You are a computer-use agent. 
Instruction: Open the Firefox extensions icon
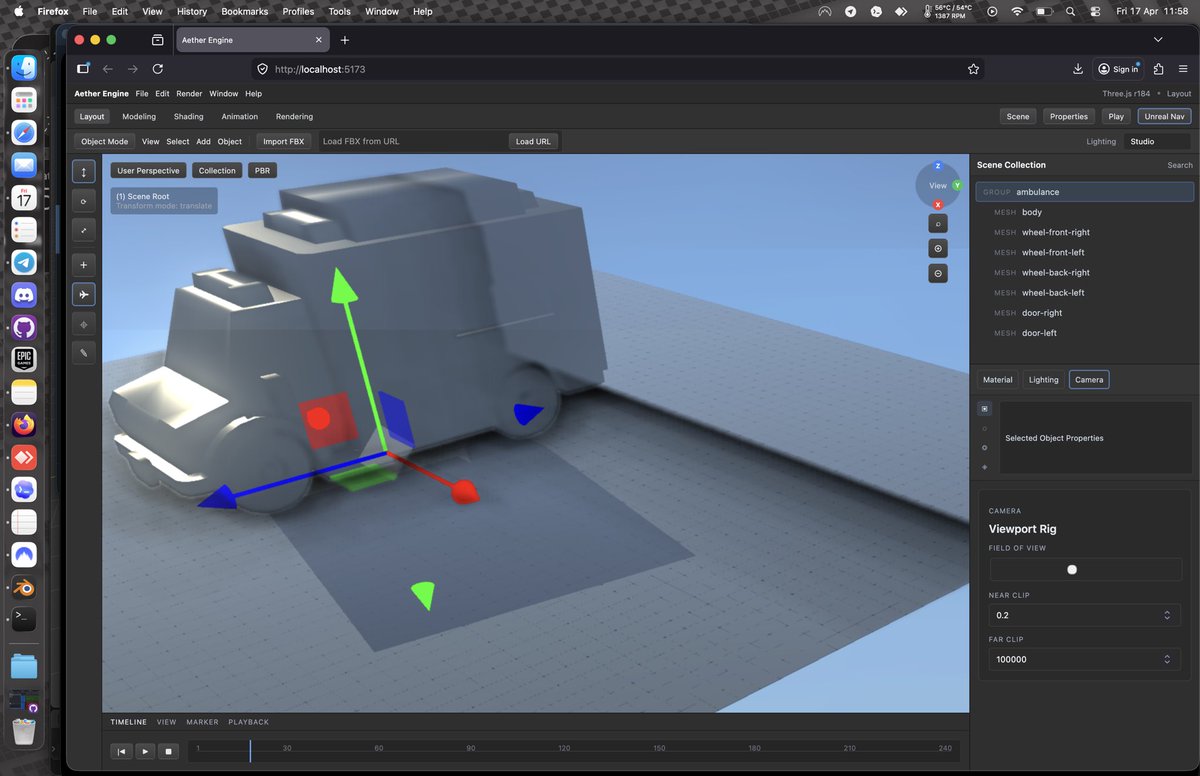(1158, 69)
